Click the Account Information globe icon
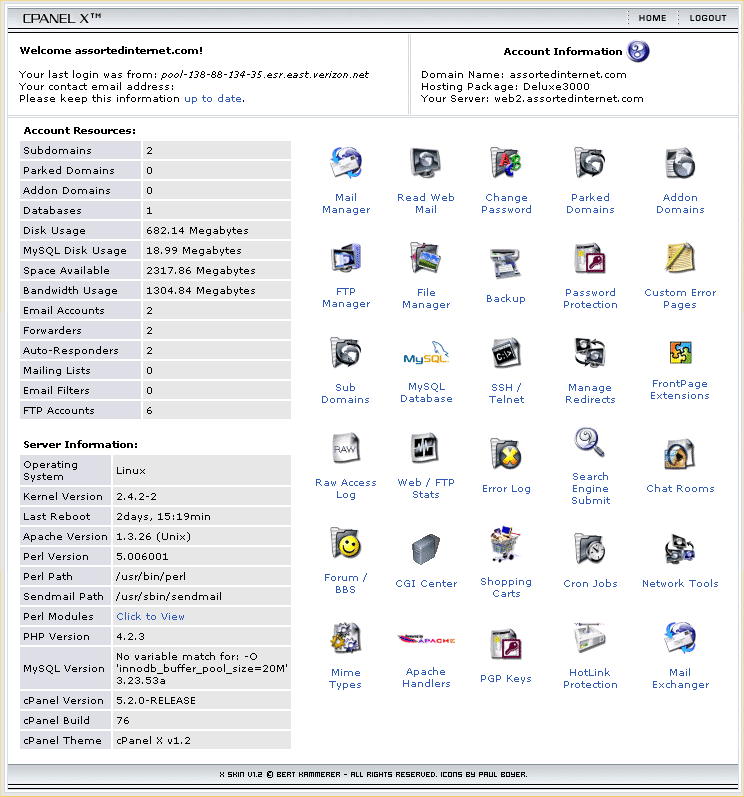 click(x=638, y=51)
